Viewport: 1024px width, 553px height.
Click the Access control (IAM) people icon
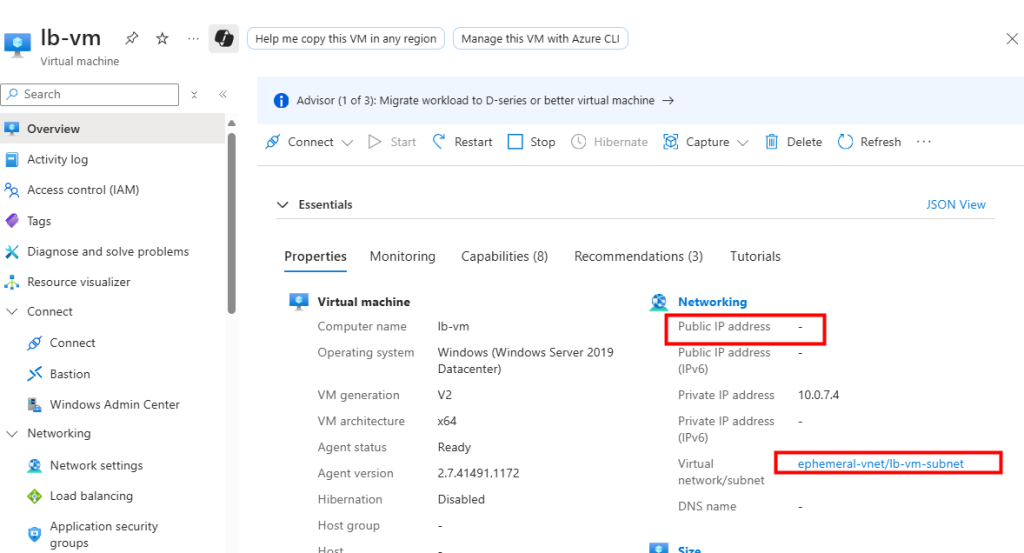pos(12,190)
